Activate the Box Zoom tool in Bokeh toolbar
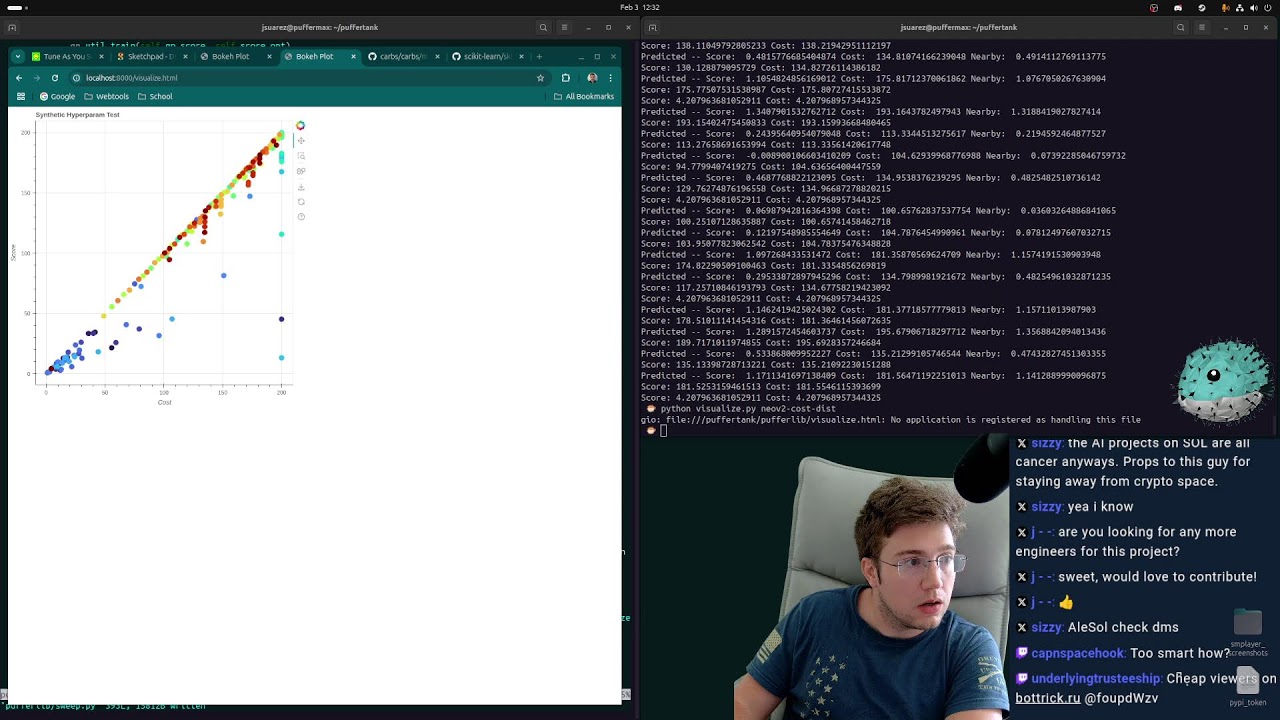 pos(301,156)
